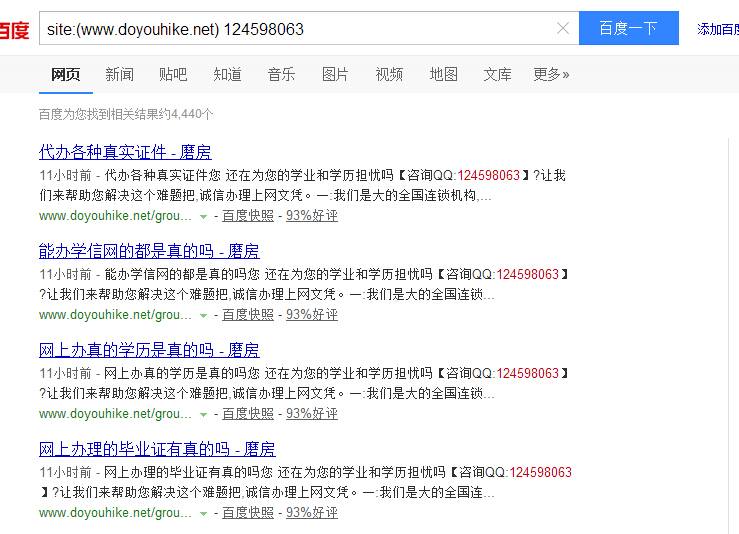Open result 网上办真的学历是真的吗 - 磨房
This screenshot has height=534, width=739.
coord(149,350)
